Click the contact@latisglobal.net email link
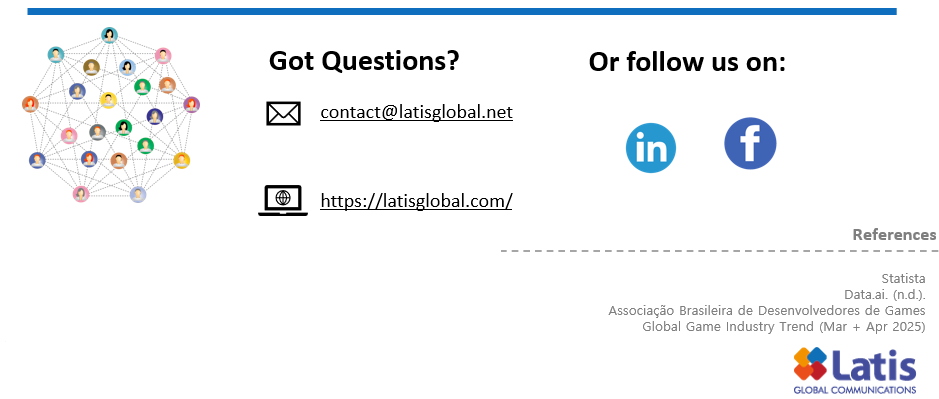This screenshot has height=399, width=939. [416, 112]
